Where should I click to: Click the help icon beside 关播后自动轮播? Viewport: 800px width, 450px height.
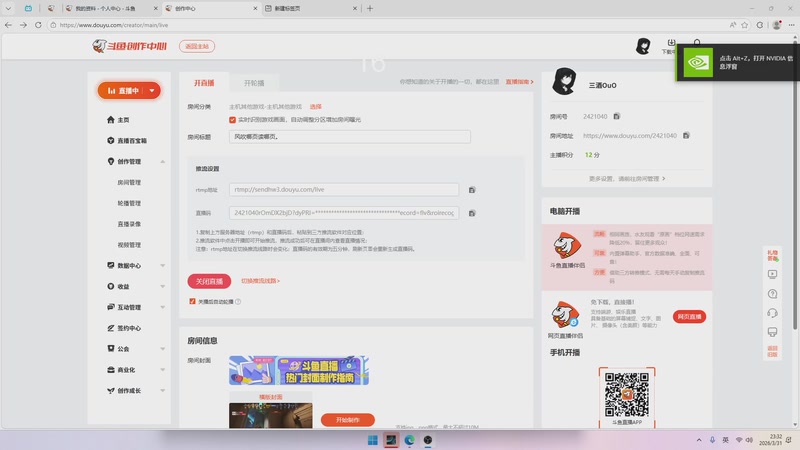[x=238, y=302]
